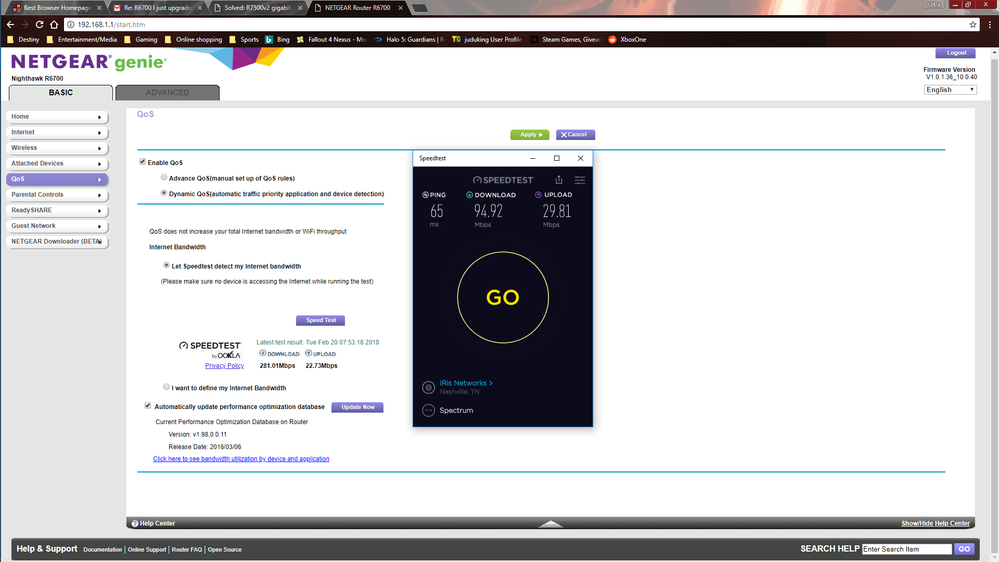This screenshot has height=562, width=999.
Task: Toggle automatically update performance optimization database
Action: pos(148,406)
